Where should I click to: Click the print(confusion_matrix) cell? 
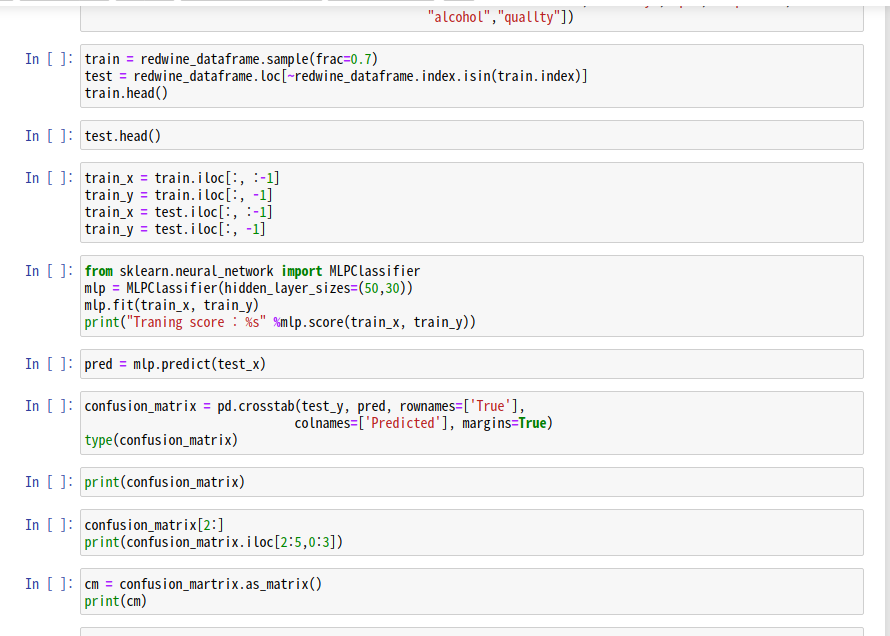coord(472,482)
